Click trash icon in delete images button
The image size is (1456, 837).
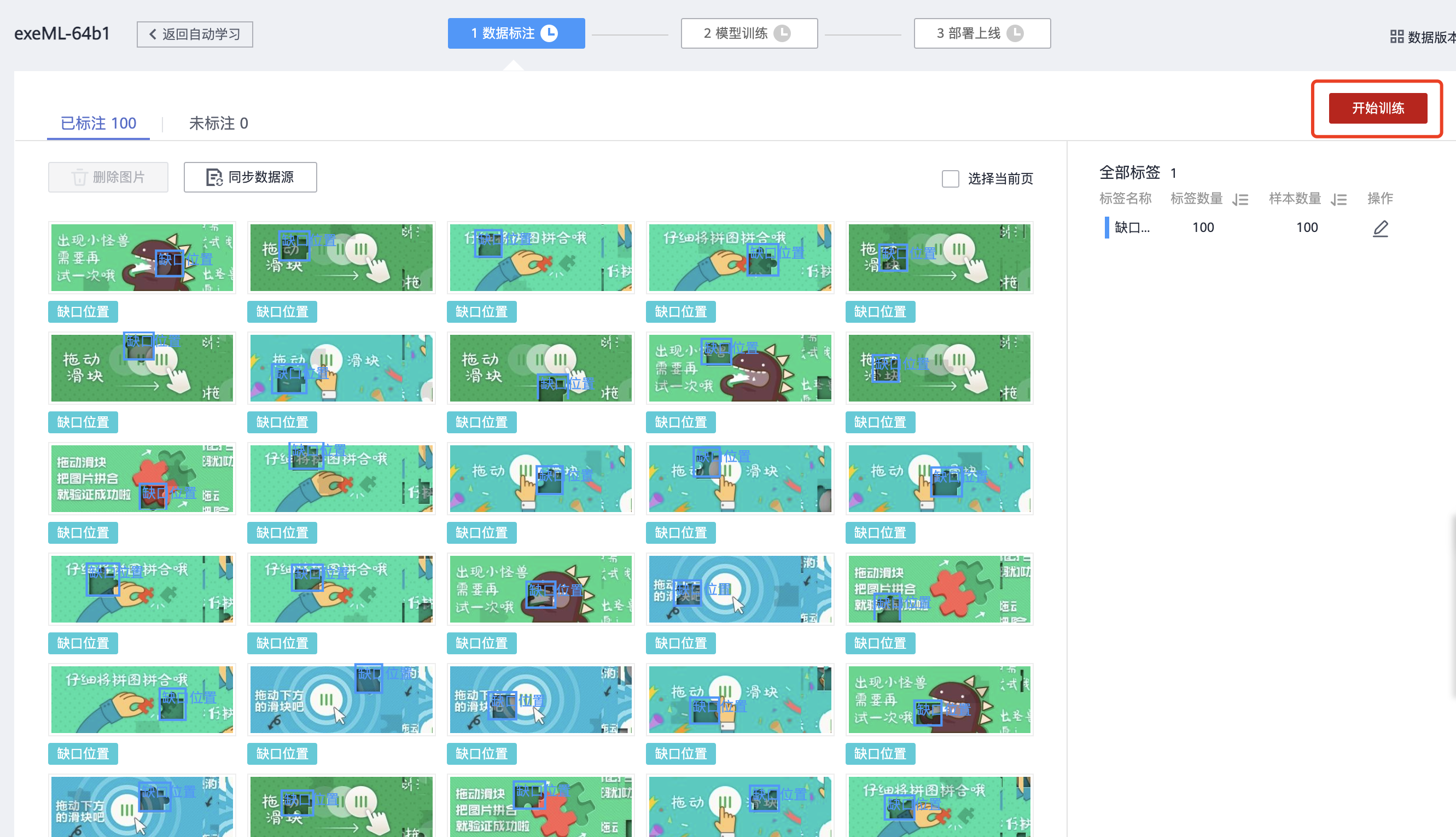[79, 177]
